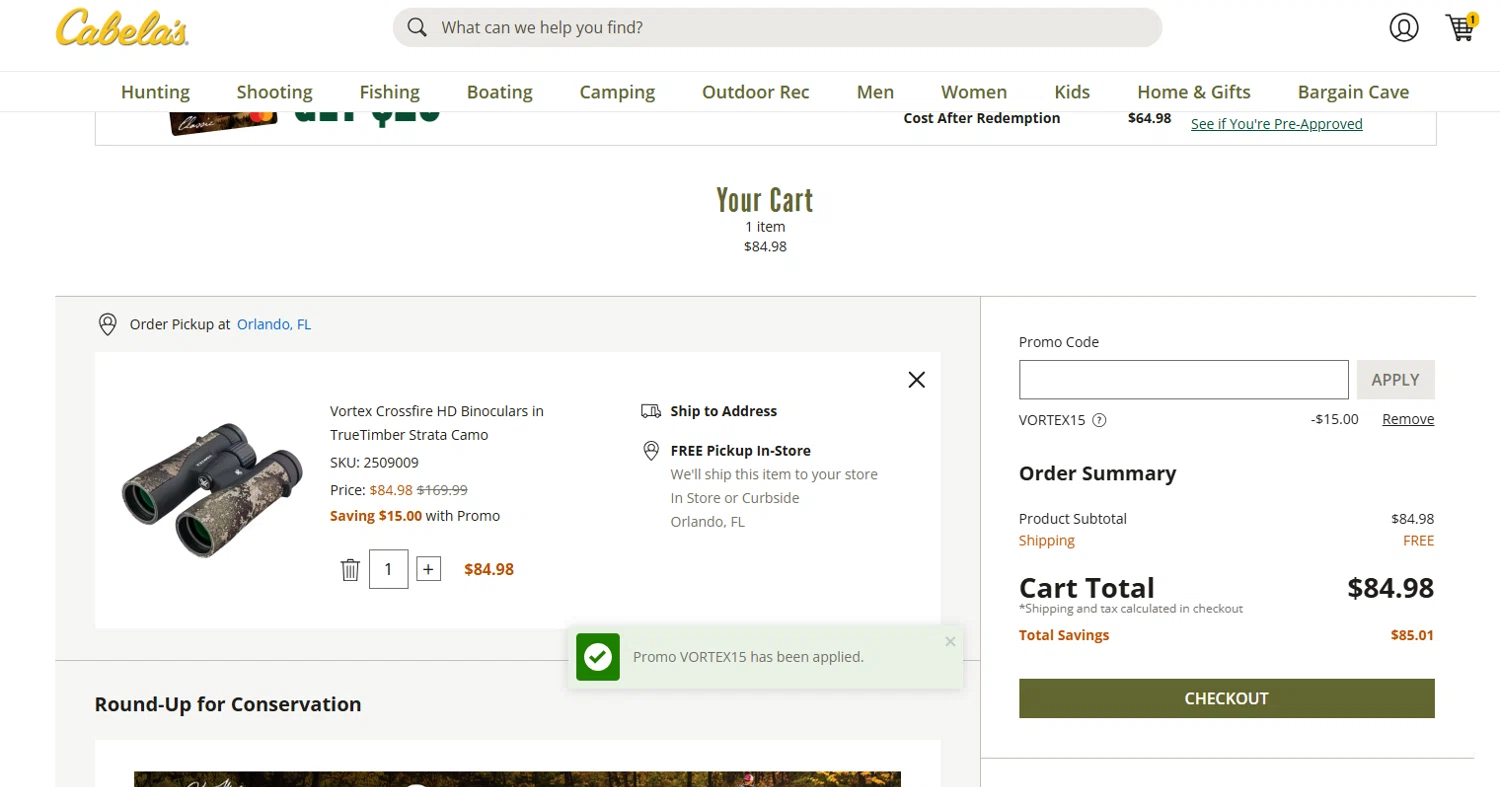
Task: Click the Product Subtotal label
Action: [x=1073, y=519]
